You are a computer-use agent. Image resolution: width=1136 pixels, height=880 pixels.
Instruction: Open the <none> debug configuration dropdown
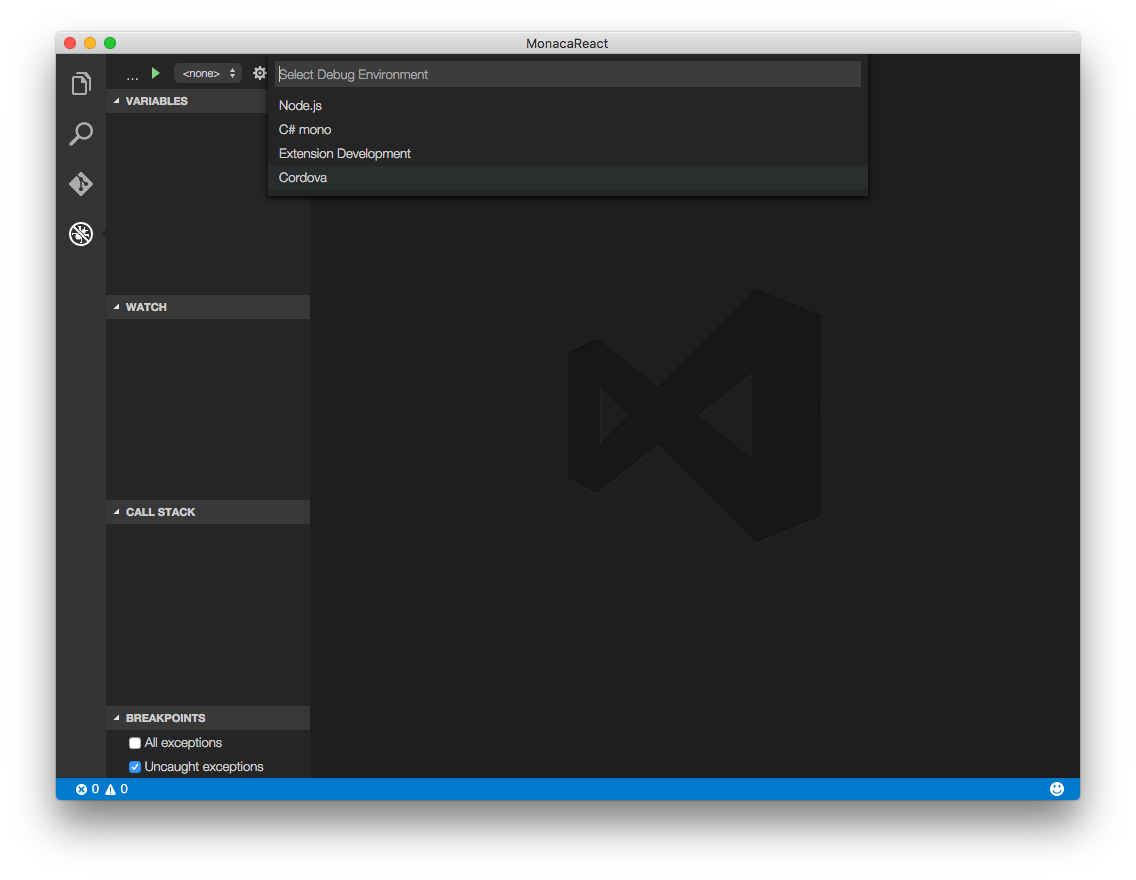(207, 73)
